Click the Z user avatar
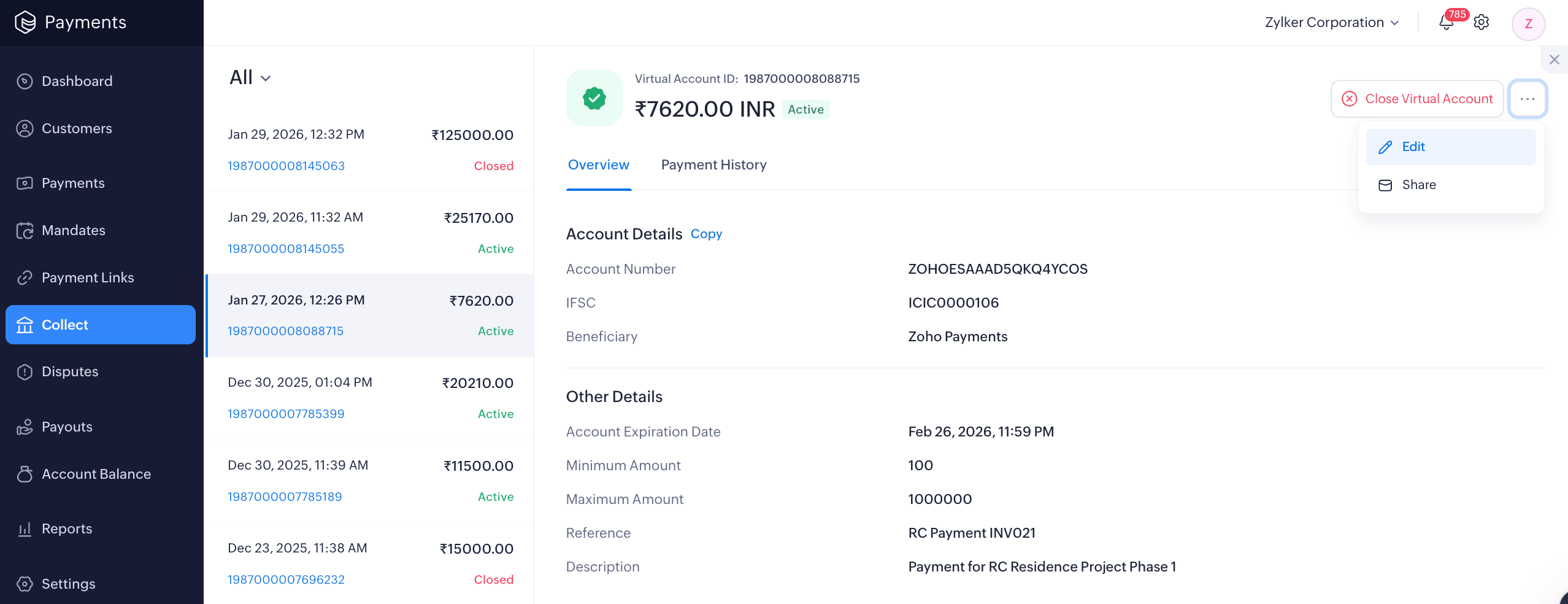1568x604 pixels. pyautogui.click(x=1528, y=24)
